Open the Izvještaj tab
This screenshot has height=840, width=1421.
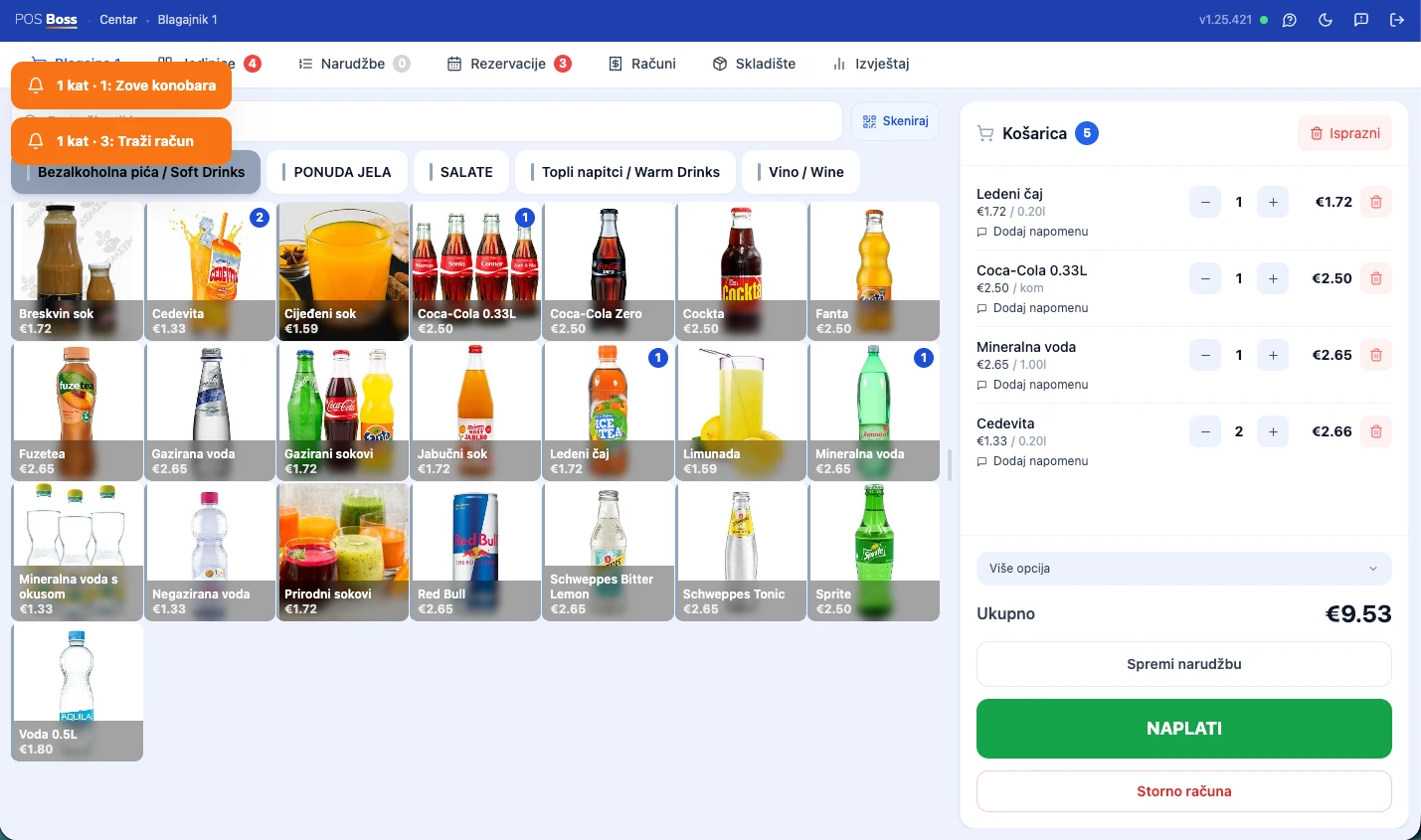pos(871,64)
